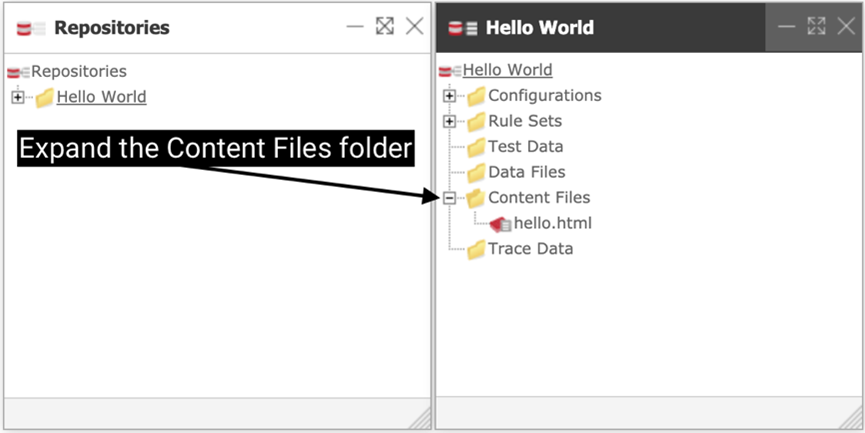Click the Trace Data folder icon

tap(476, 249)
